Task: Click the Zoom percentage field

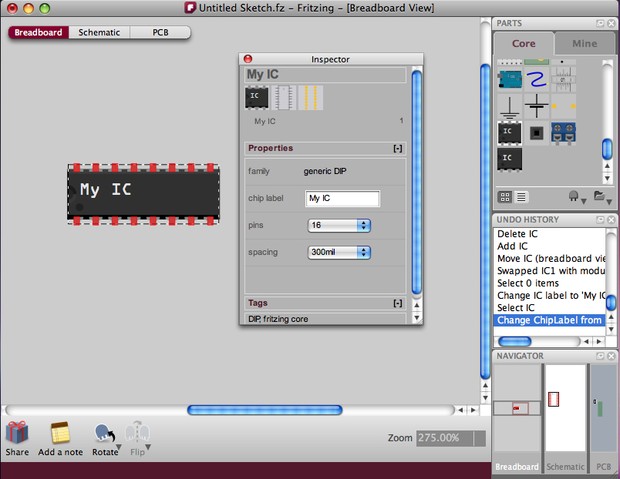Action: pos(444,438)
